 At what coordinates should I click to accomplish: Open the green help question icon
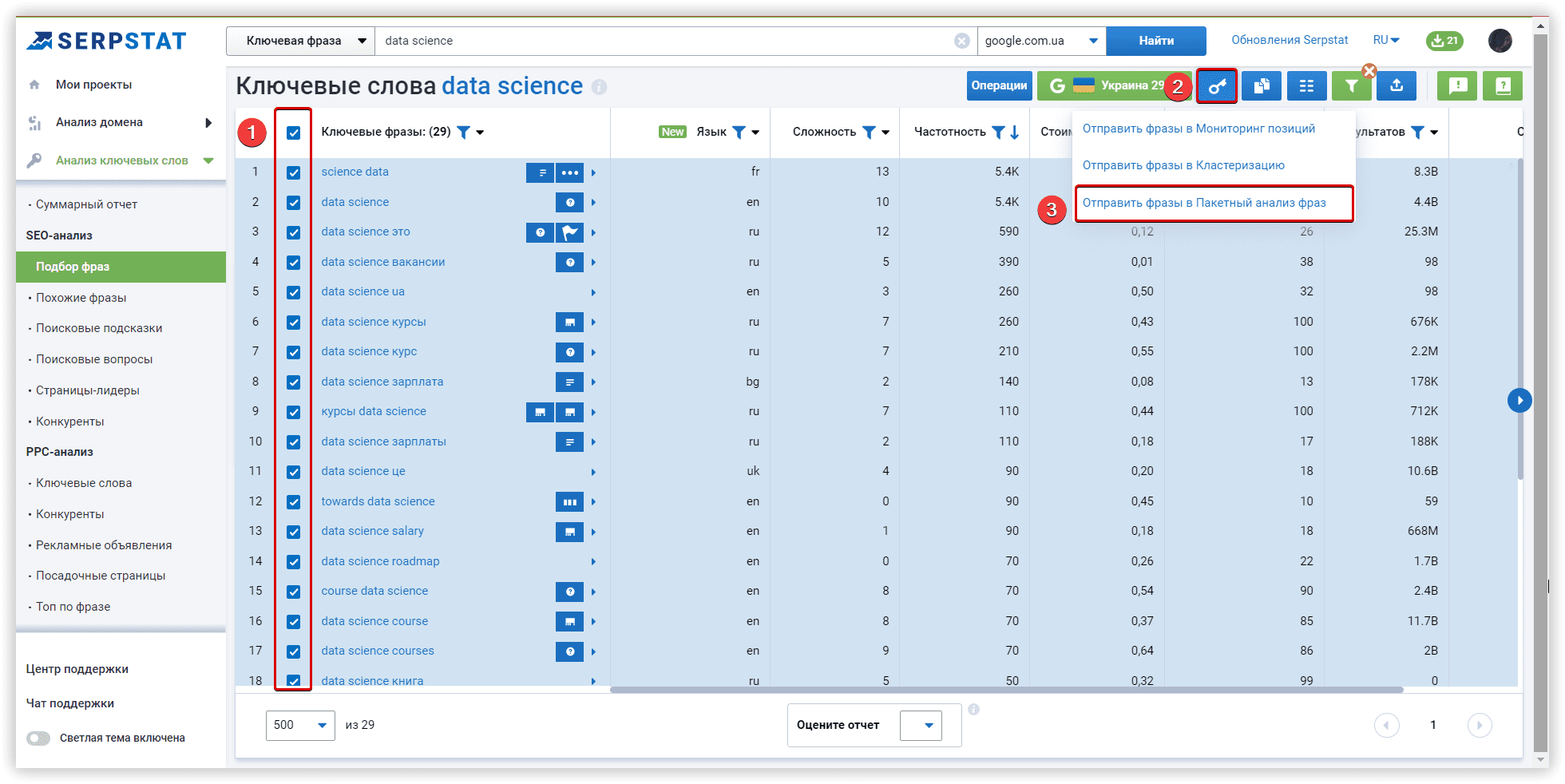tap(1502, 86)
